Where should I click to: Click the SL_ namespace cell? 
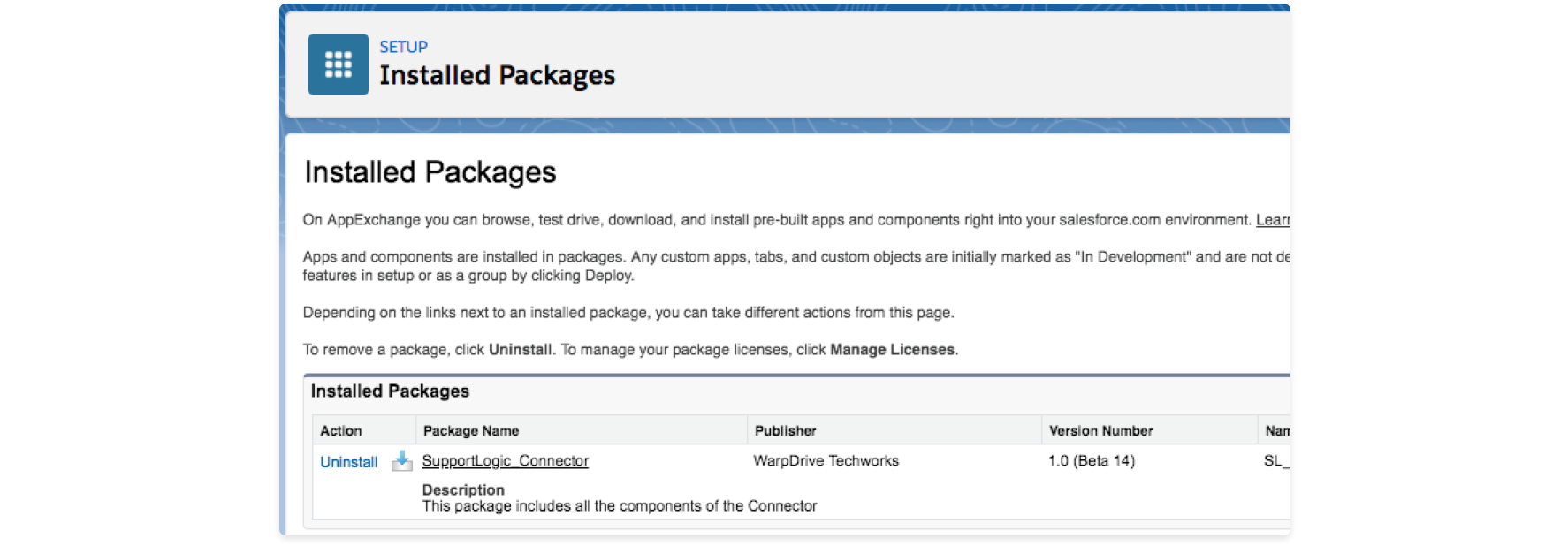pos(1276,461)
